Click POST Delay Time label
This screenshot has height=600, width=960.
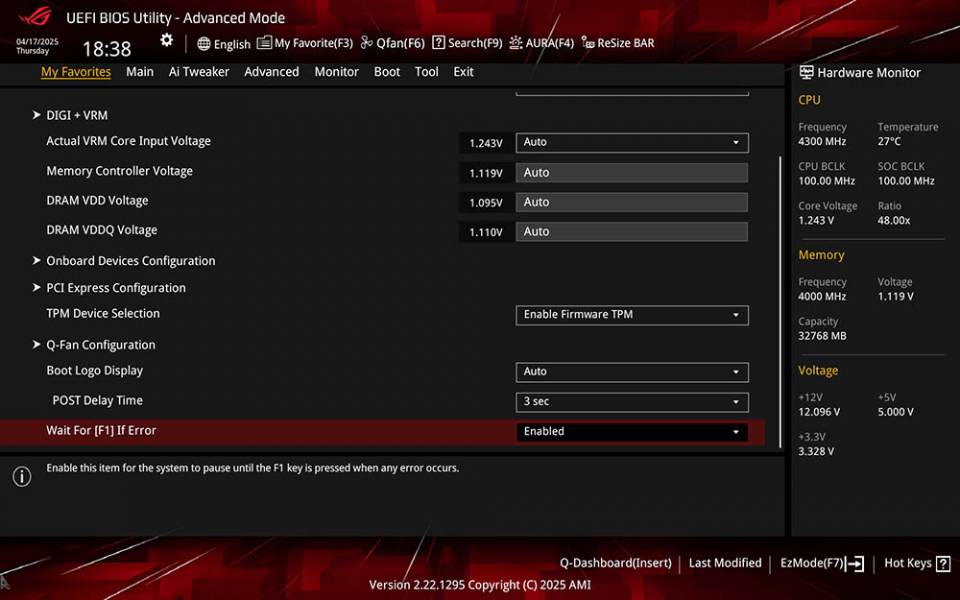[x=97, y=400]
